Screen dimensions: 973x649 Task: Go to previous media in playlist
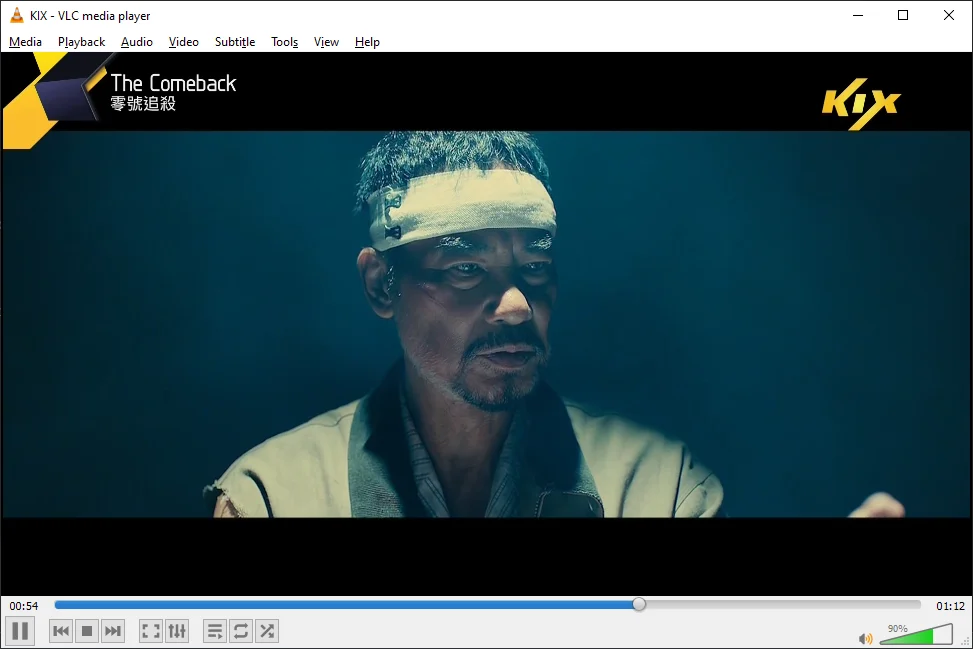61,631
